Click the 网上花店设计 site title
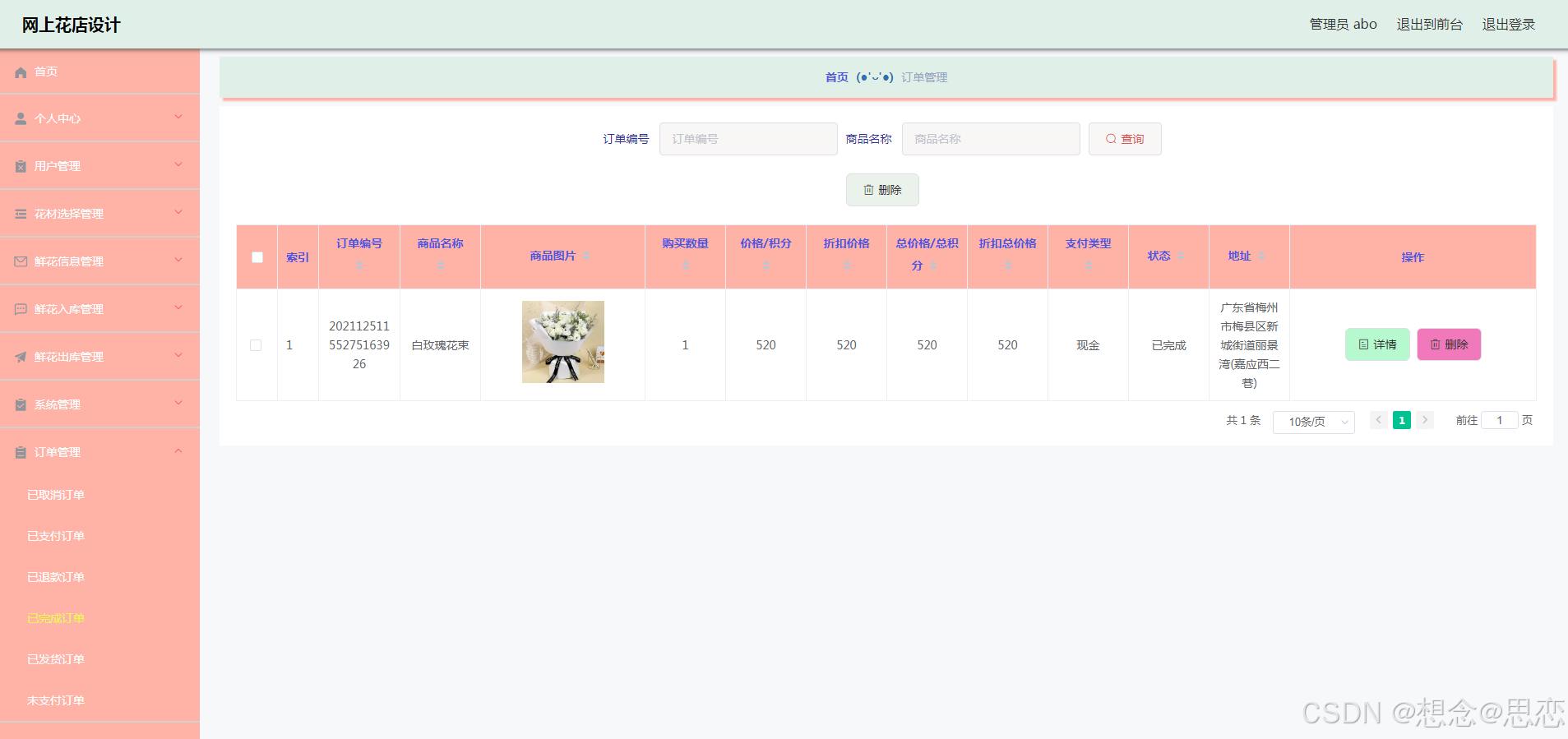 (x=71, y=25)
